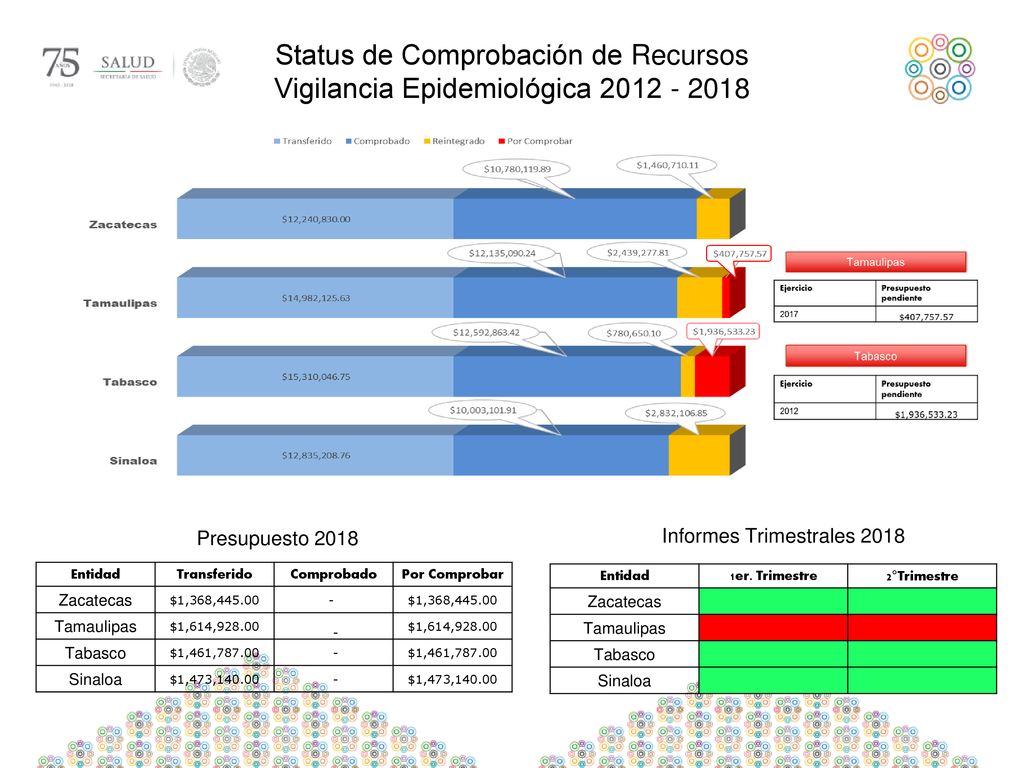Image resolution: width=1024 pixels, height=768 pixels.
Task: Click Transferido $1,368,445.00 for Zacatecas
Action: click(214, 600)
